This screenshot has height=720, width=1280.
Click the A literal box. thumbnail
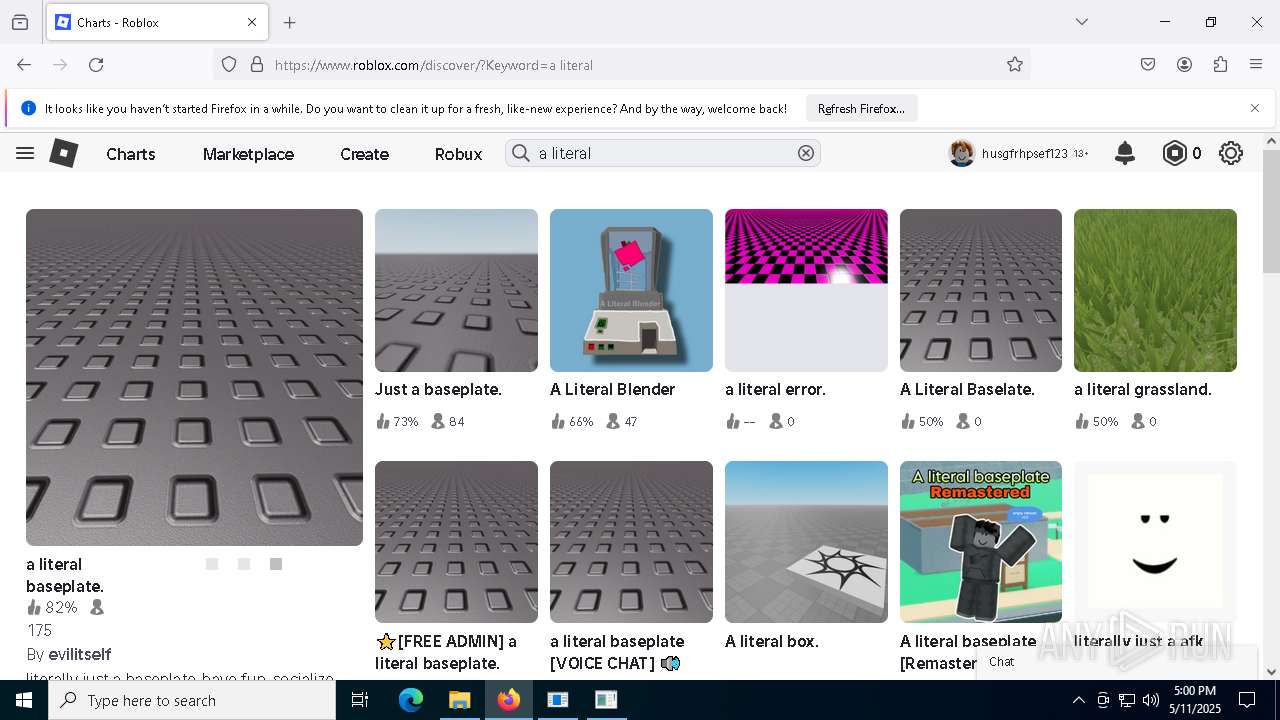tap(806, 542)
